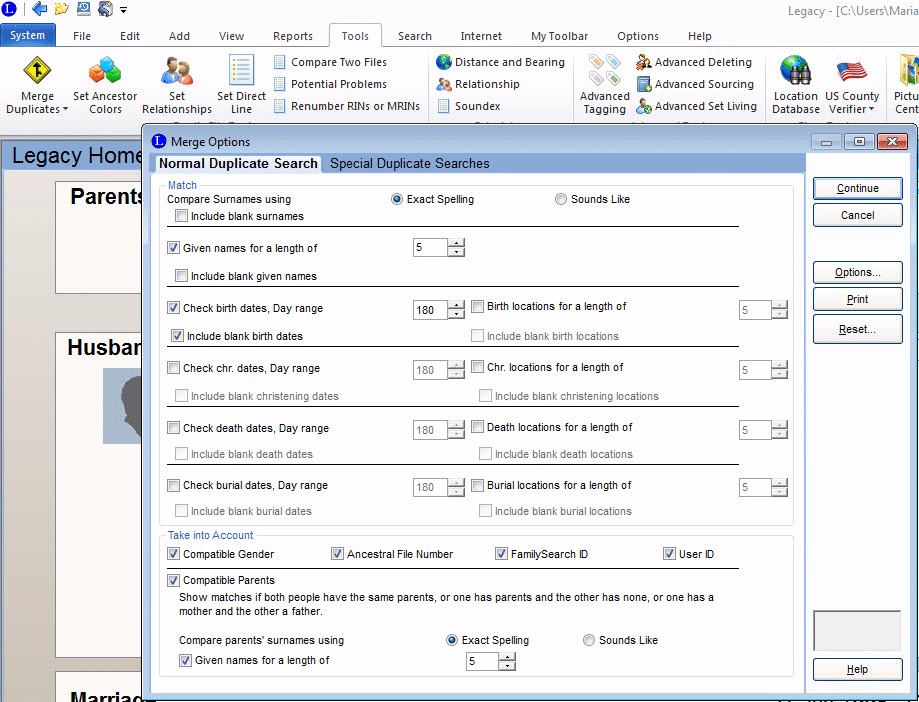Click the Reset button
The height and width of the screenshot is (702, 919).
coord(857,329)
